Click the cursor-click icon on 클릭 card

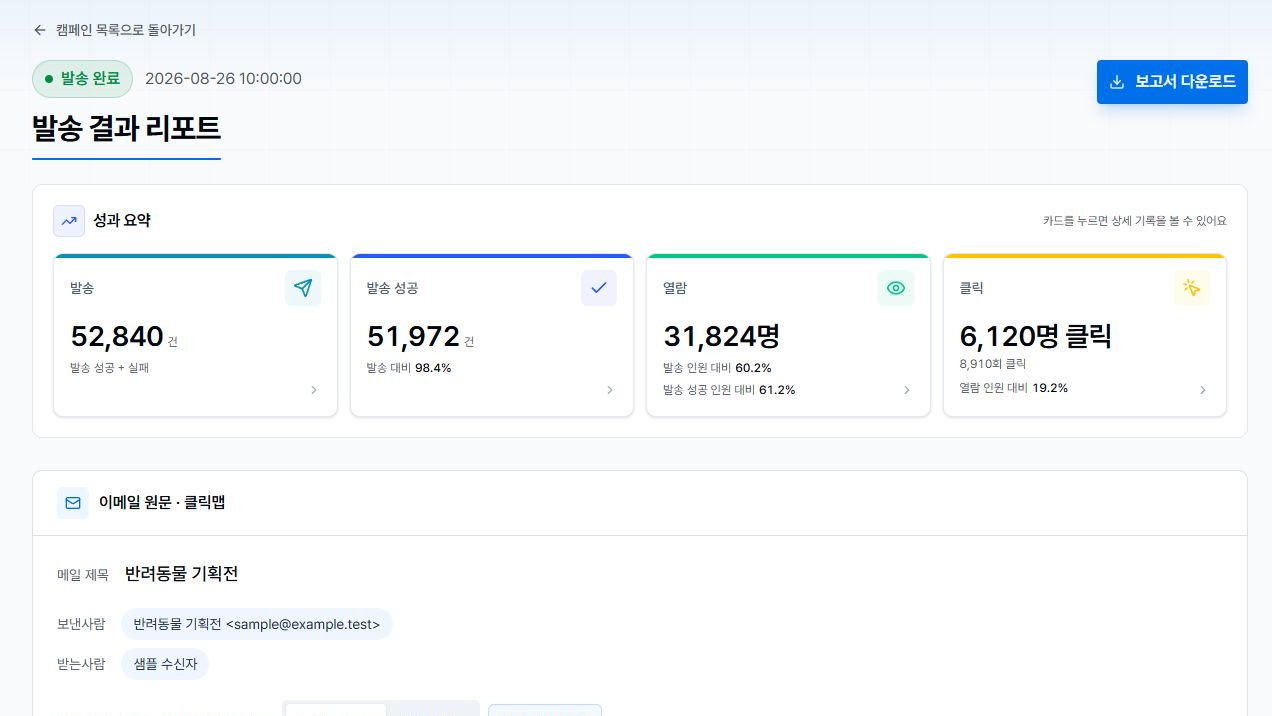coord(1192,288)
